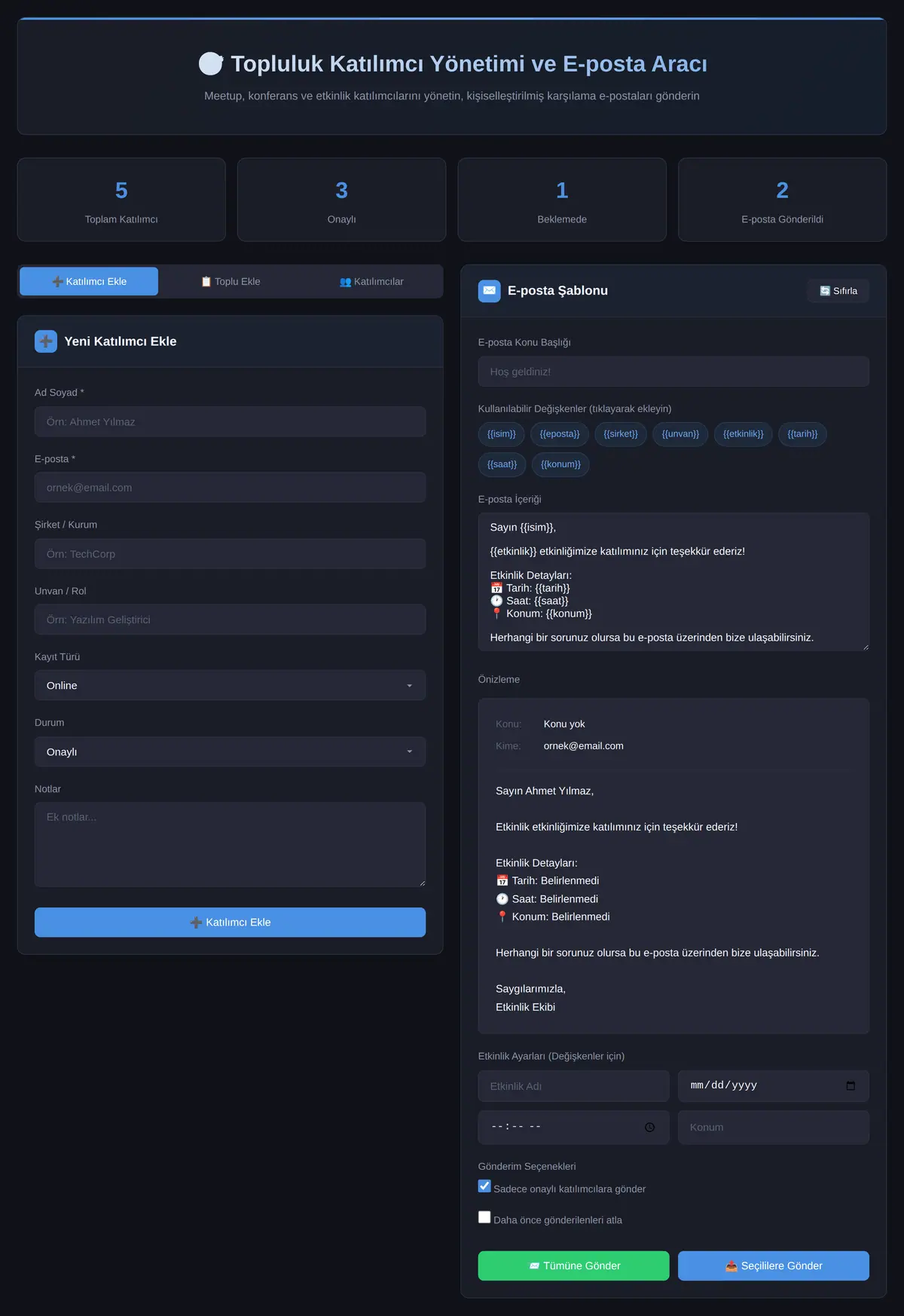Enable 'Sadece onaylı katılımcılara gönder' checkbox

484,1186
